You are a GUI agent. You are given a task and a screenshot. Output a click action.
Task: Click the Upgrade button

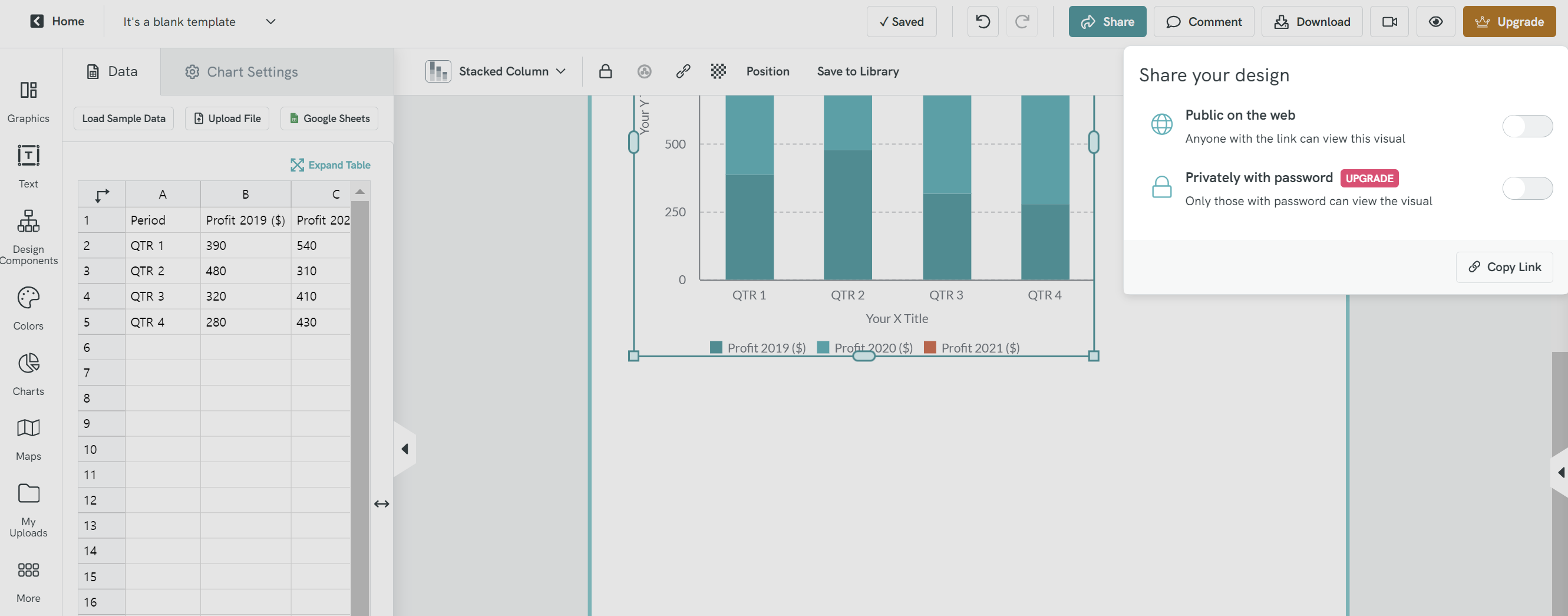click(x=1508, y=21)
